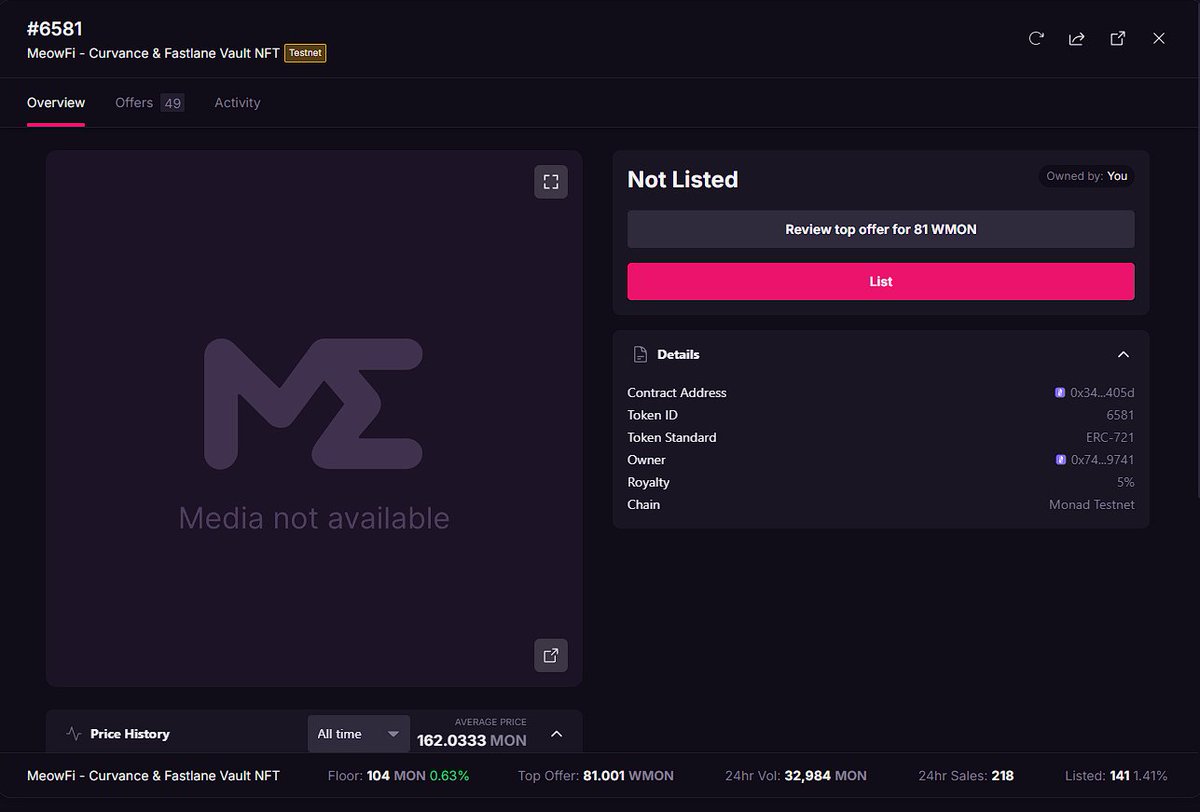The image size is (1200, 812).
Task: Open media in external link
Action: click(x=550, y=656)
